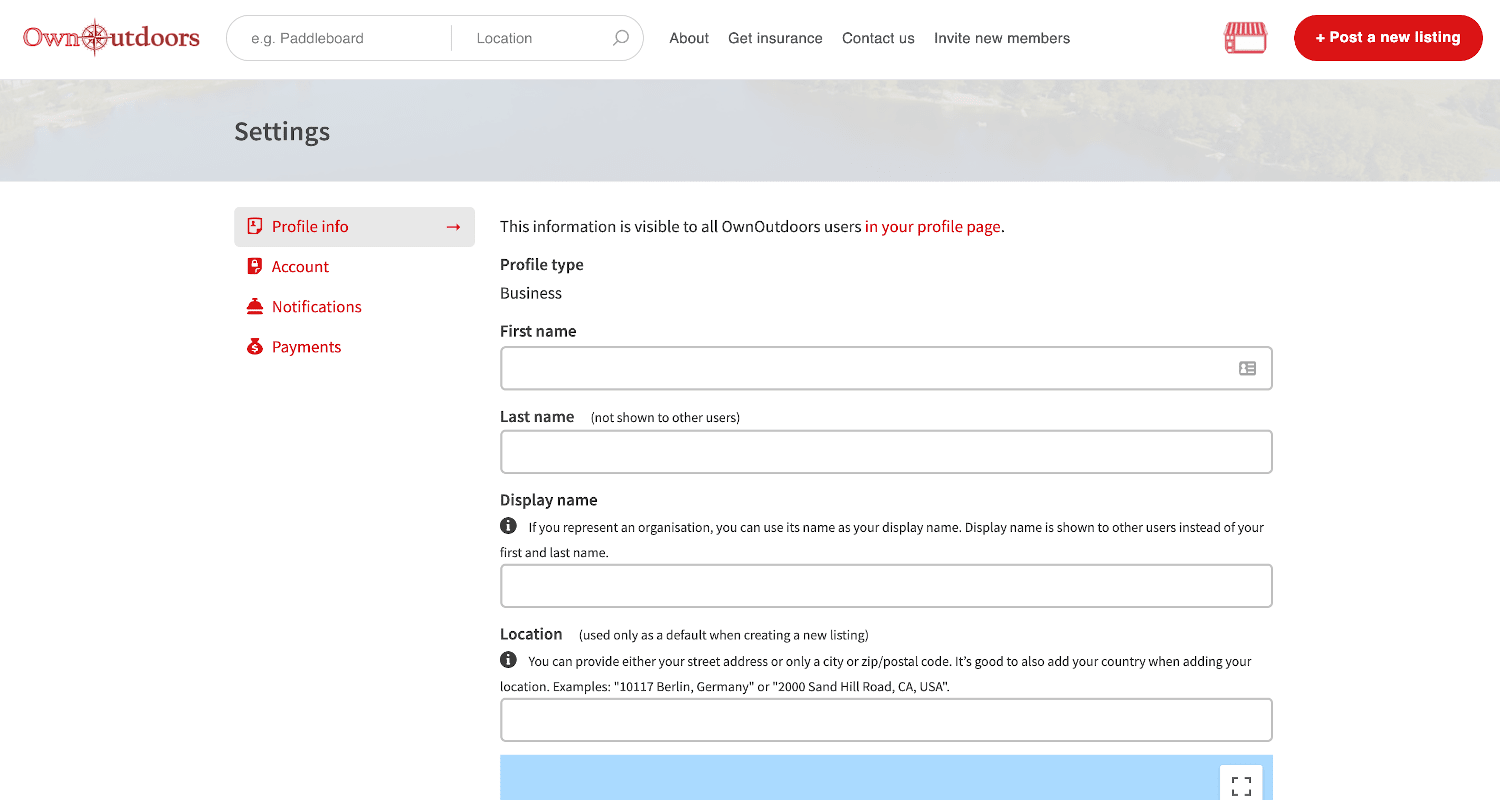The width and height of the screenshot is (1500, 800).
Task: Open Invite new members
Action: (x=1002, y=38)
